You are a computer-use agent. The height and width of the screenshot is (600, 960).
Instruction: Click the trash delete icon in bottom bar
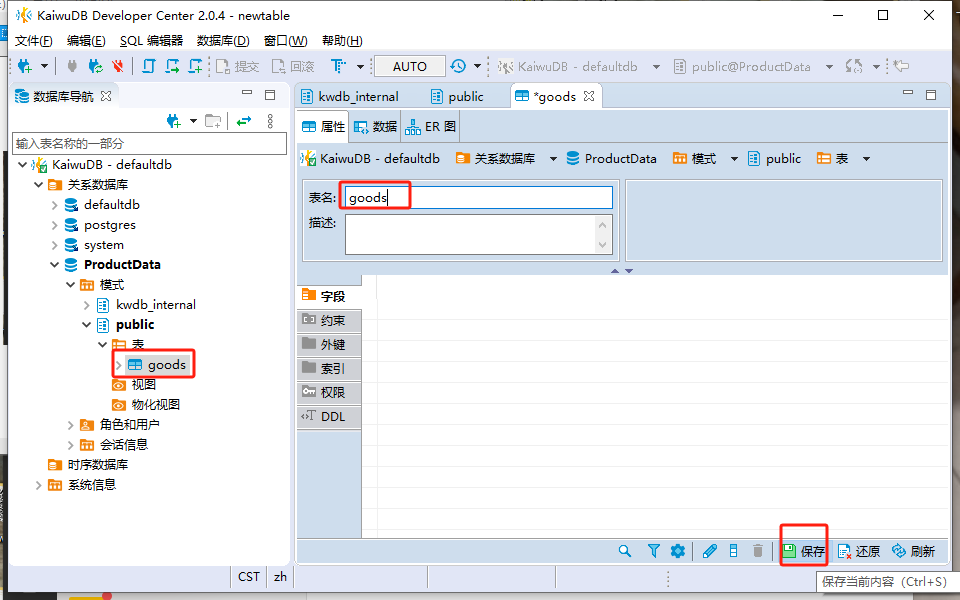758,551
